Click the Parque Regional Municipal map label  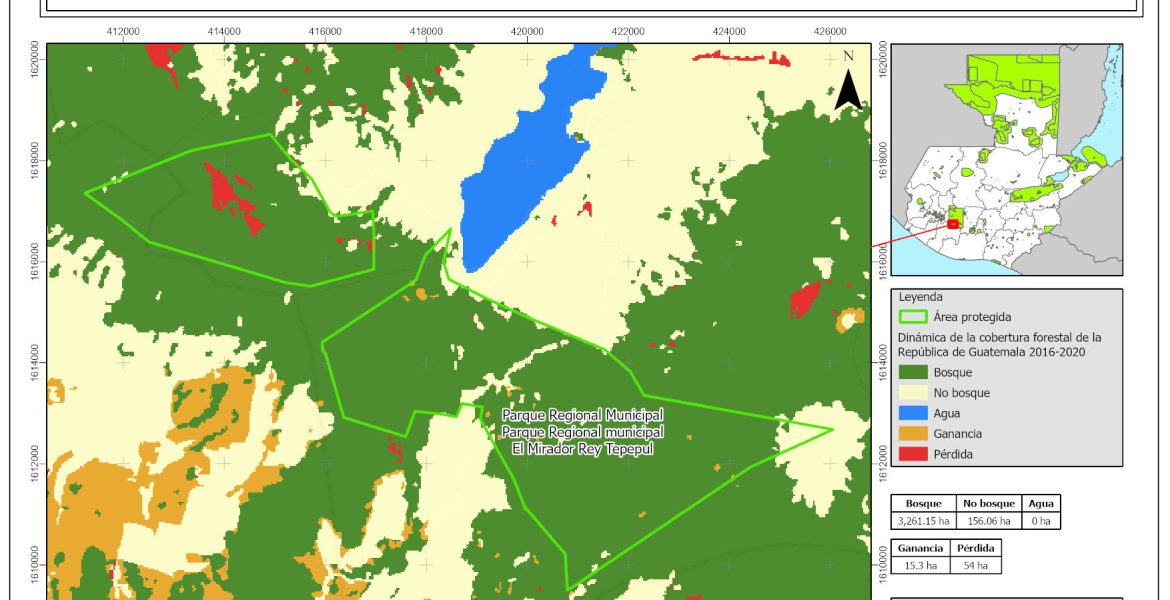tap(582, 414)
